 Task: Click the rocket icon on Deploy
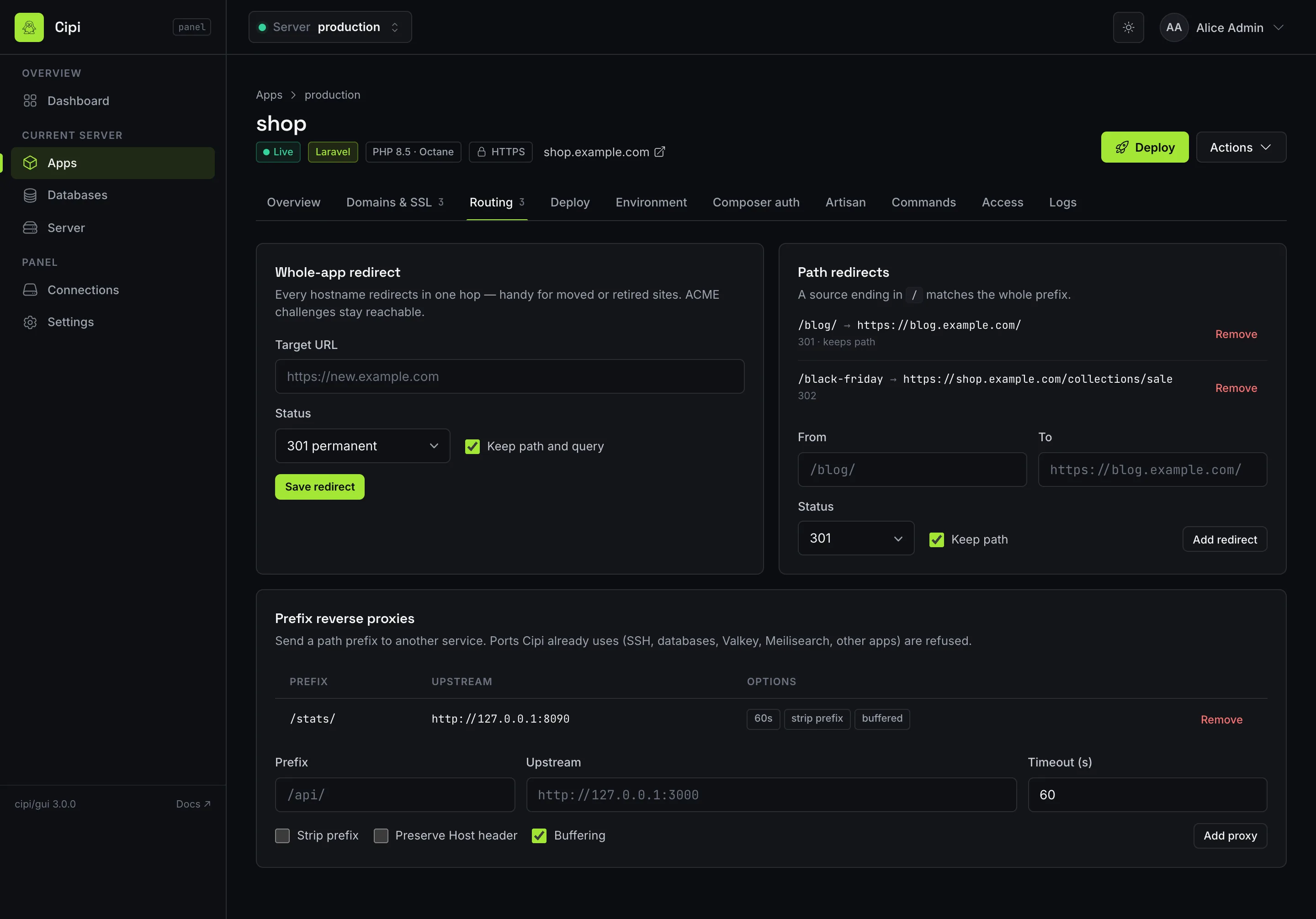pyautogui.click(x=1122, y=147)
